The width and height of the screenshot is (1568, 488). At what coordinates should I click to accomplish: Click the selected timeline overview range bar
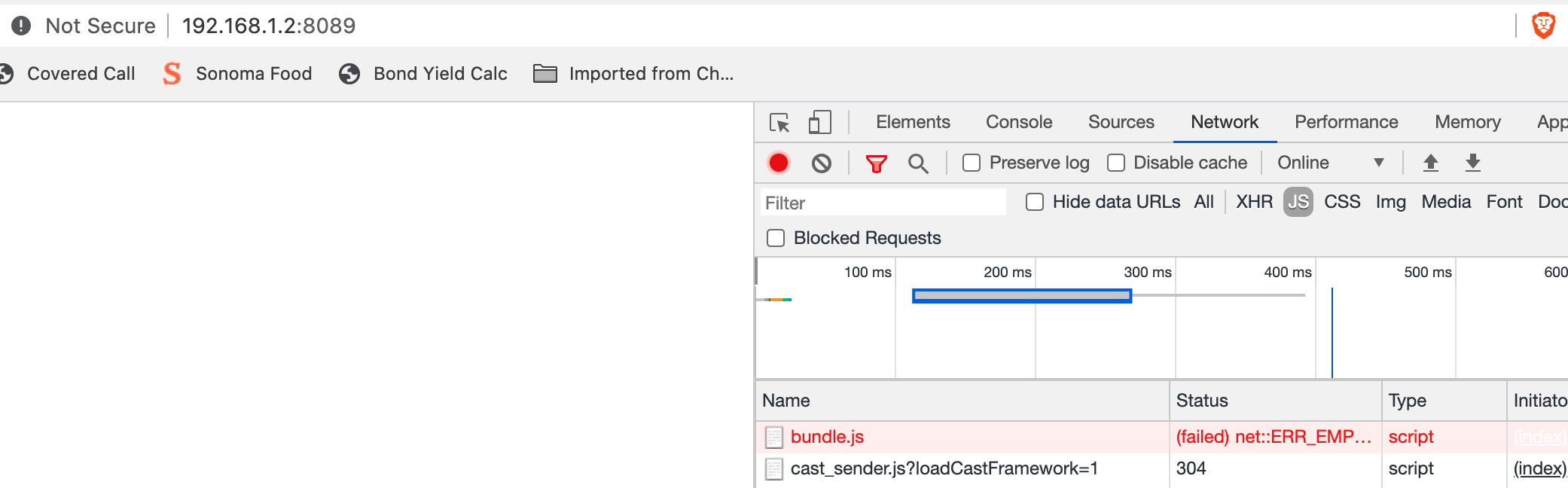(x=1021, y=296)
